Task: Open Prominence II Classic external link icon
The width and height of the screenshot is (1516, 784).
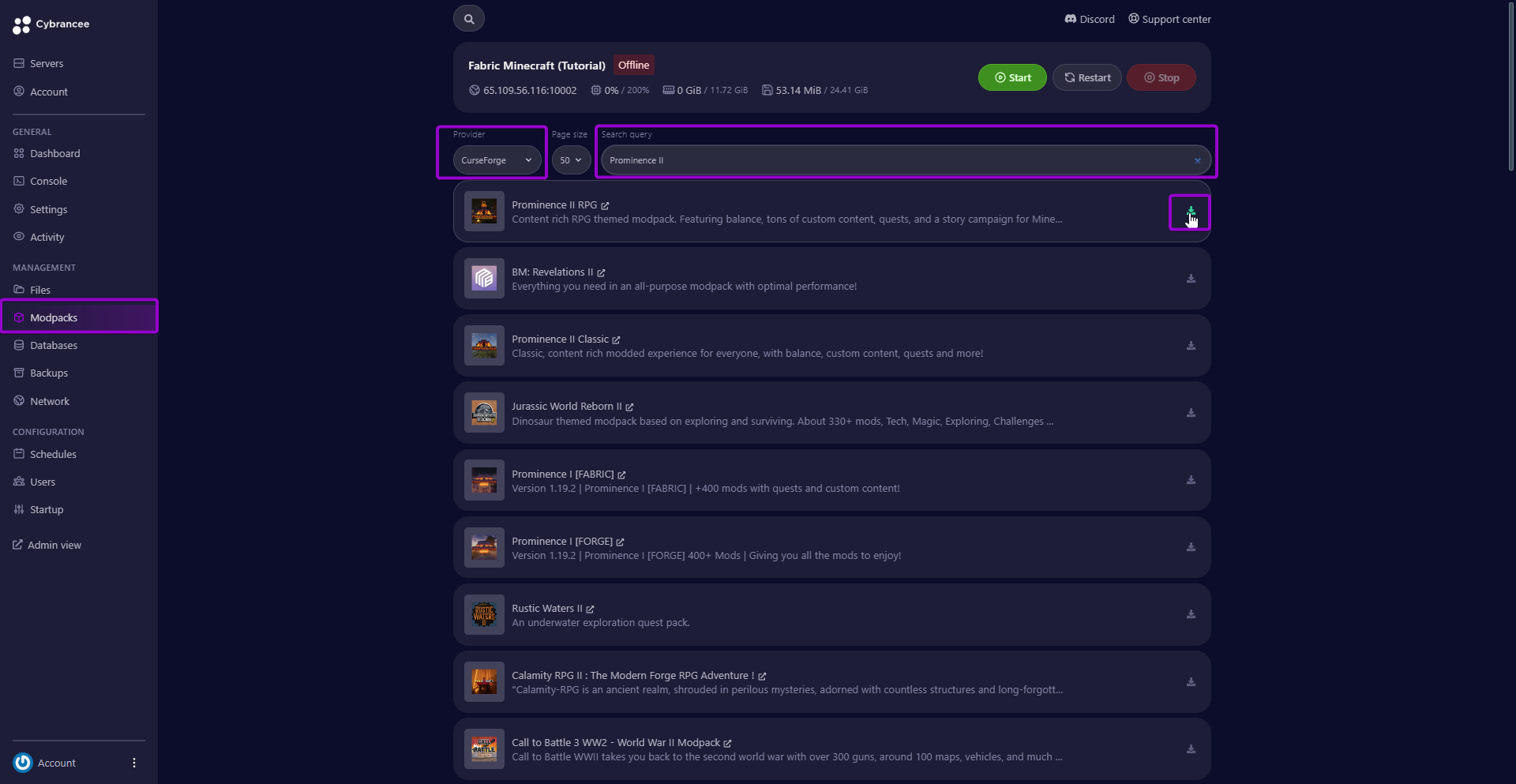Action: (x=616, y=339)
